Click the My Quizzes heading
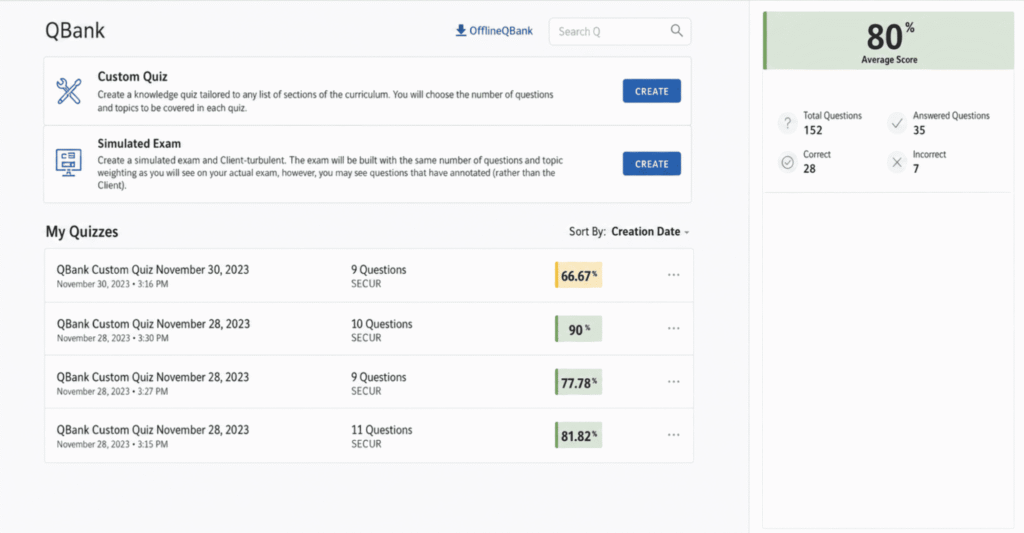1024x533 pixels. 82,232
